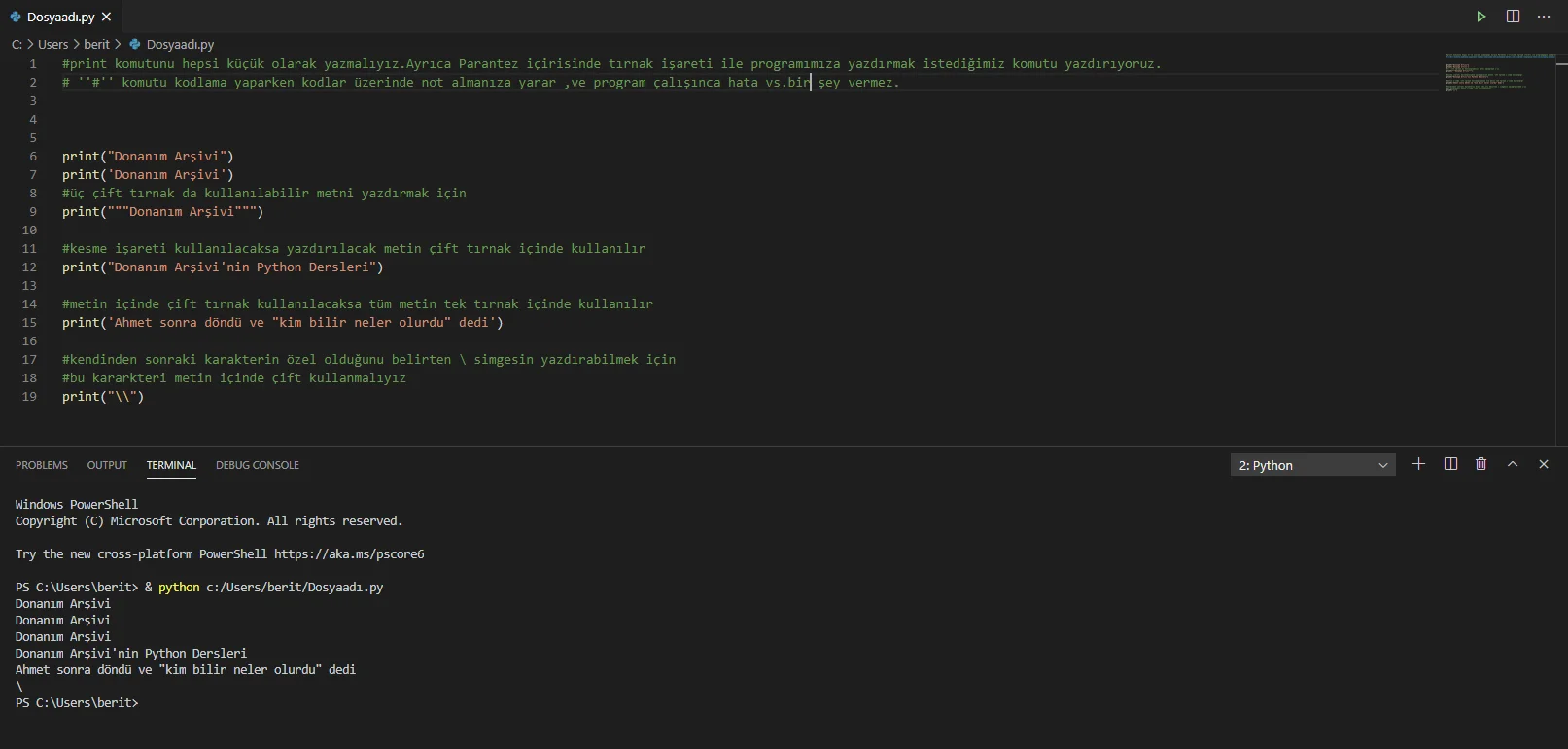Click Dosyaadı.py in the breadcrumb path
This screenshot has height=749, width=1568.
point(180,44)
